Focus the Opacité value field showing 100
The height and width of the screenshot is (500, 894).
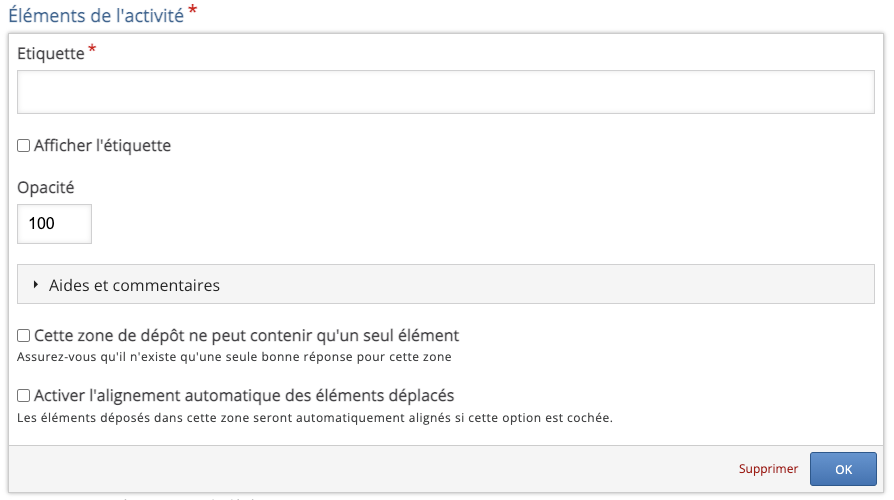(55, 224)
